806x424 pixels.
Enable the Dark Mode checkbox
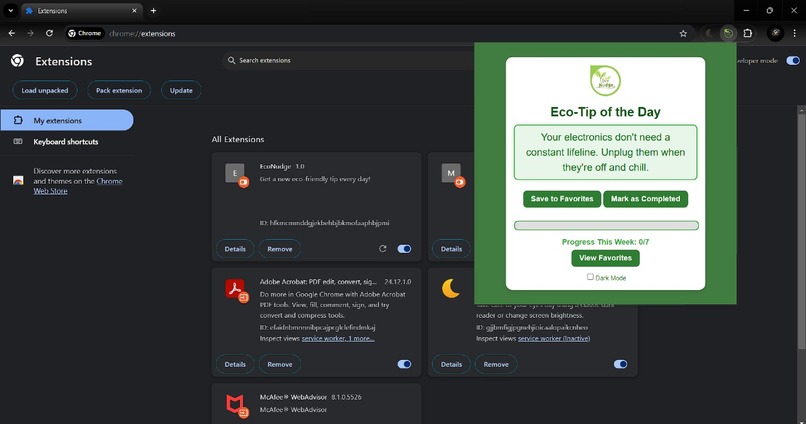(590, 276)
